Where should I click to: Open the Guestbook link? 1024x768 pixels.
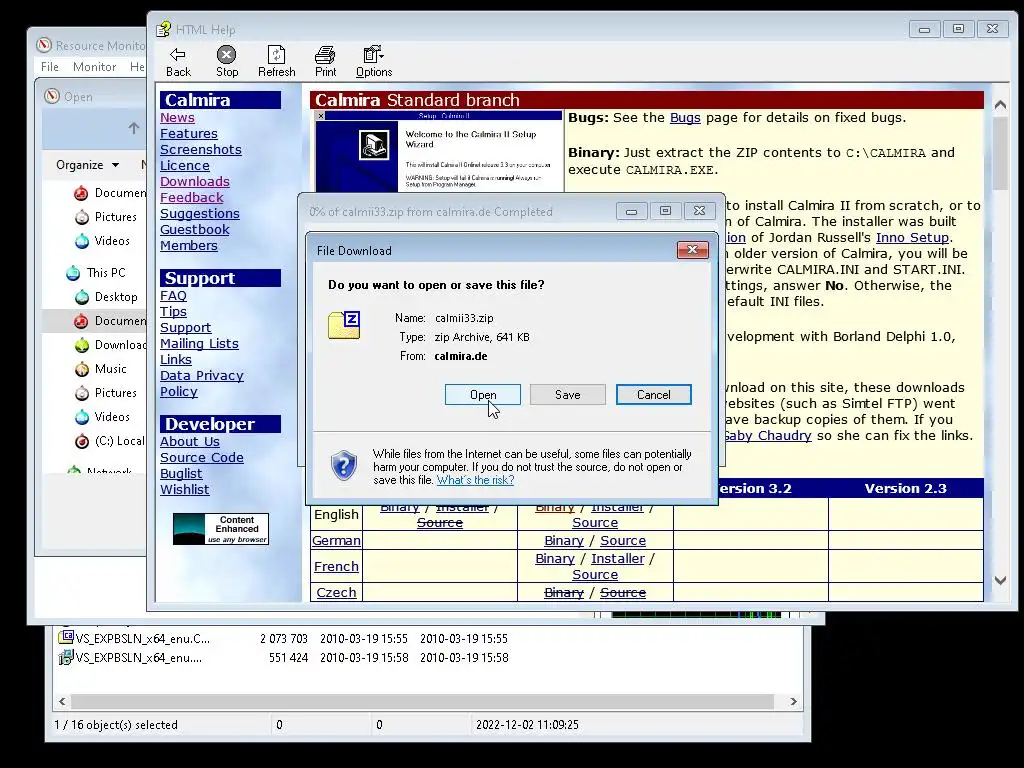(x=195, y=229)
